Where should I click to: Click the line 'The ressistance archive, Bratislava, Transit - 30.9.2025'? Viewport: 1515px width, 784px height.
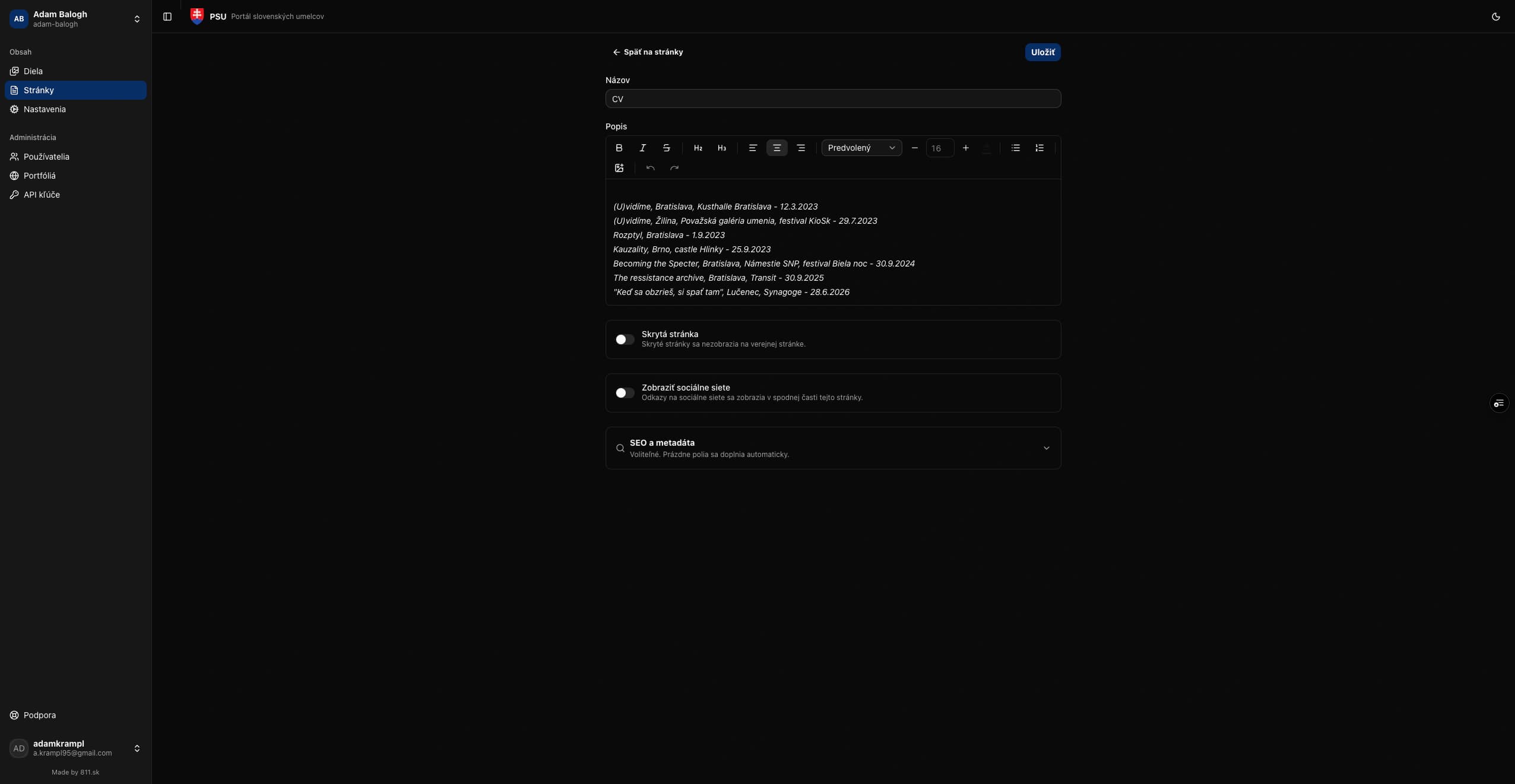pyautogui.click(x=718, y=278)
